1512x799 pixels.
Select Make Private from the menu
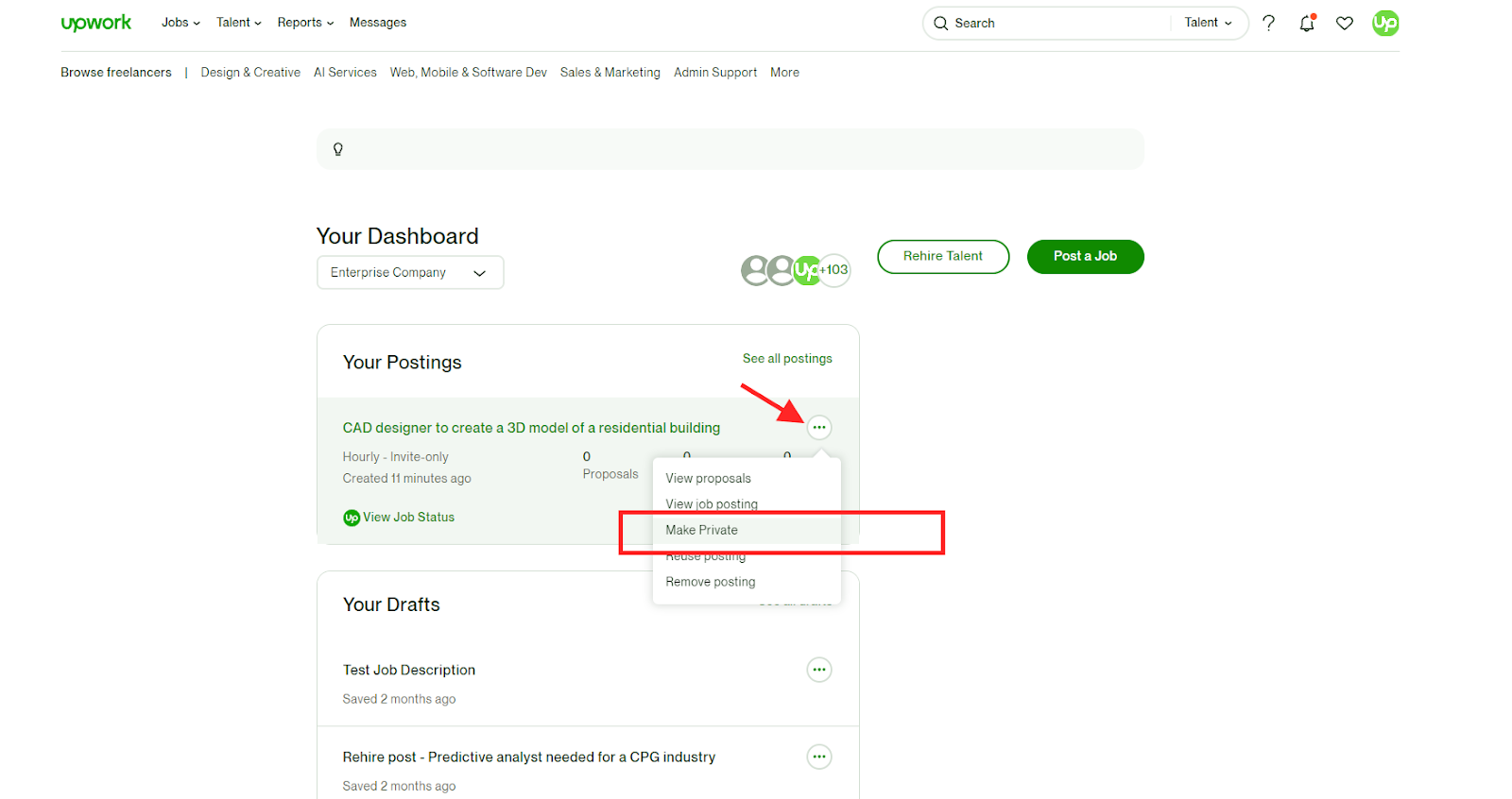tap(701, 530)
